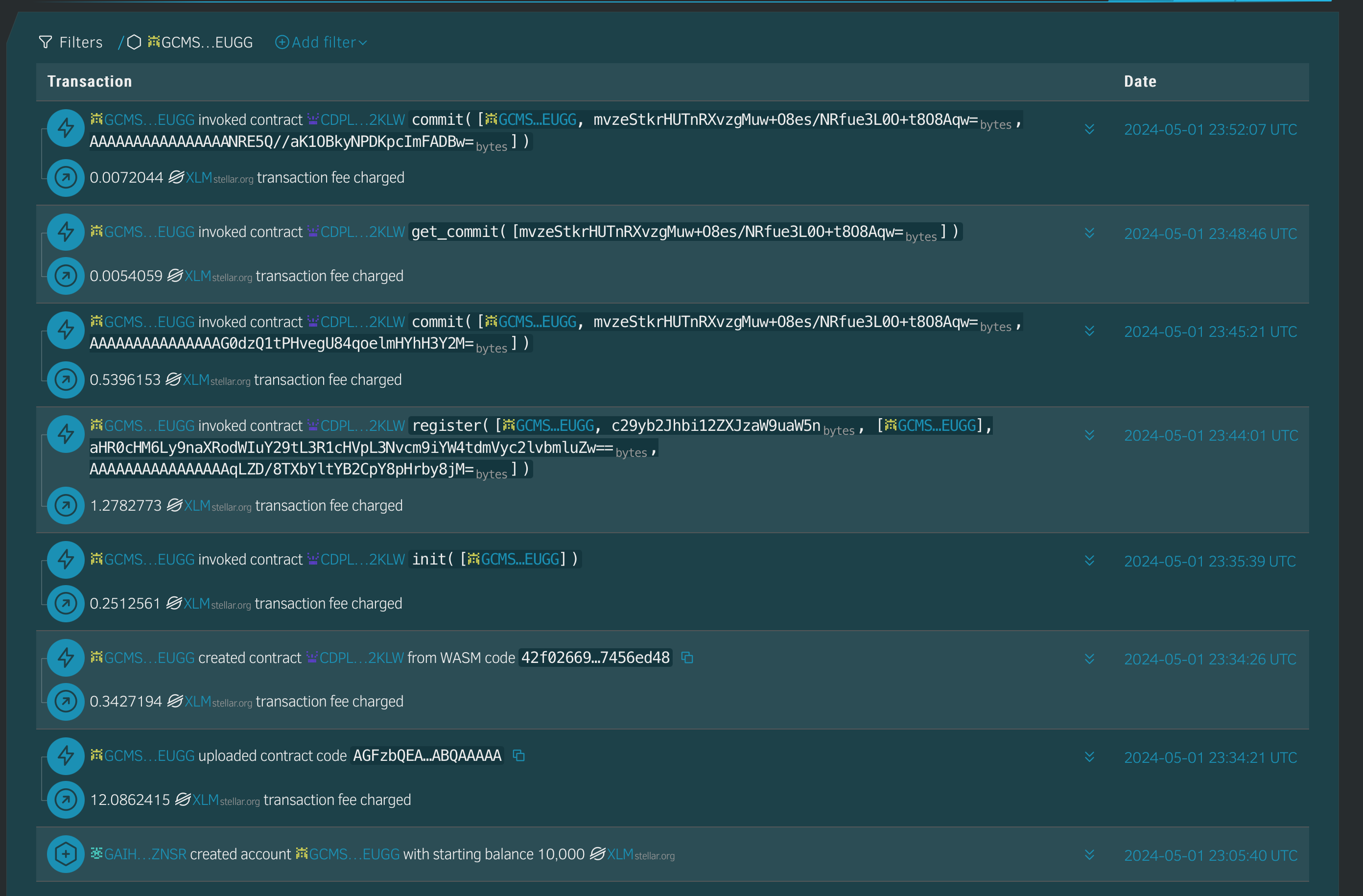Click the fee arrow icon beside 0.0054059 XLM
Viewport: 1363px width, 896px height.
tap(66, 276)
